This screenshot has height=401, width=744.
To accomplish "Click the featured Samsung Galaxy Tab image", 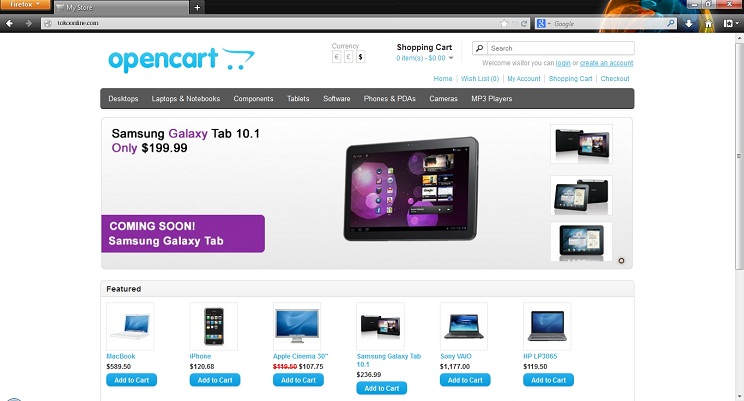I will point(380,326).
